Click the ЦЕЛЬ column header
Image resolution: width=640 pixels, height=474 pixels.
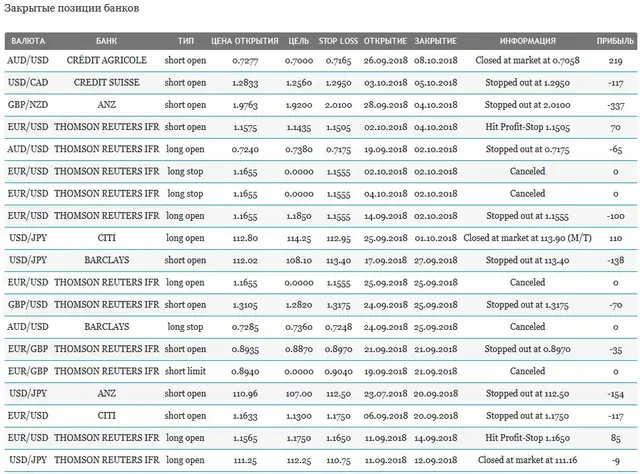coord(299,41)
